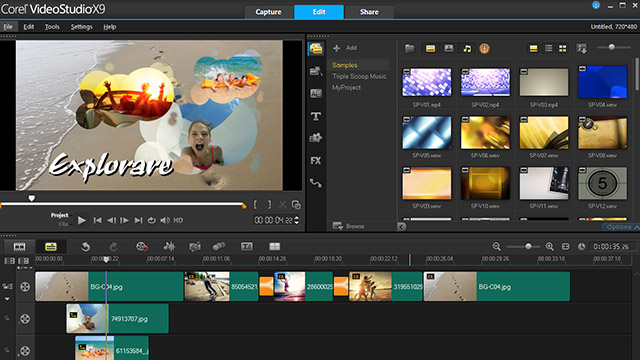Open the library Sort menu icon
Screen dimensions: 640x360
[x=581, y=49]
